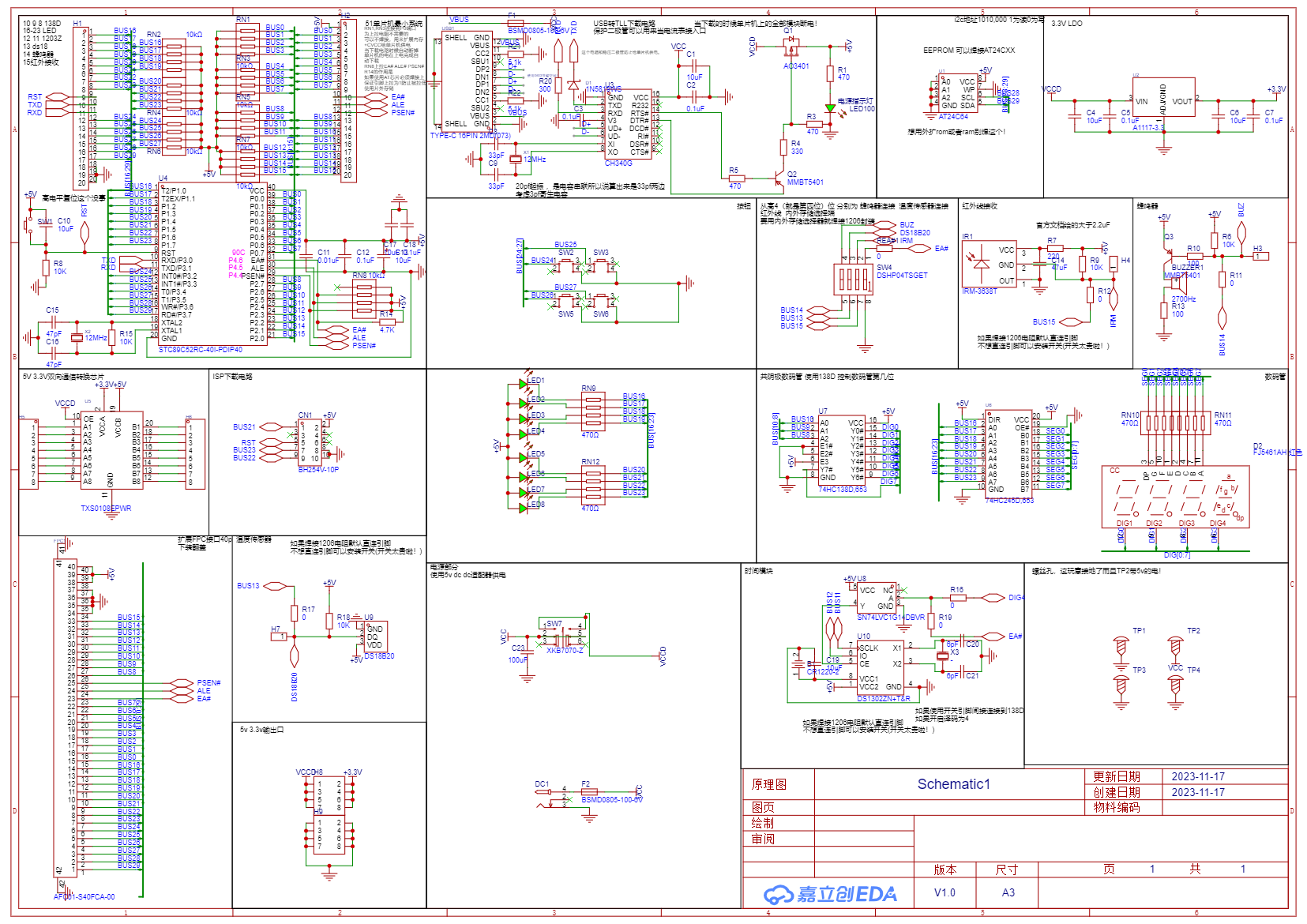Select the TXS0108EPWR chip label

pos(106,509)
